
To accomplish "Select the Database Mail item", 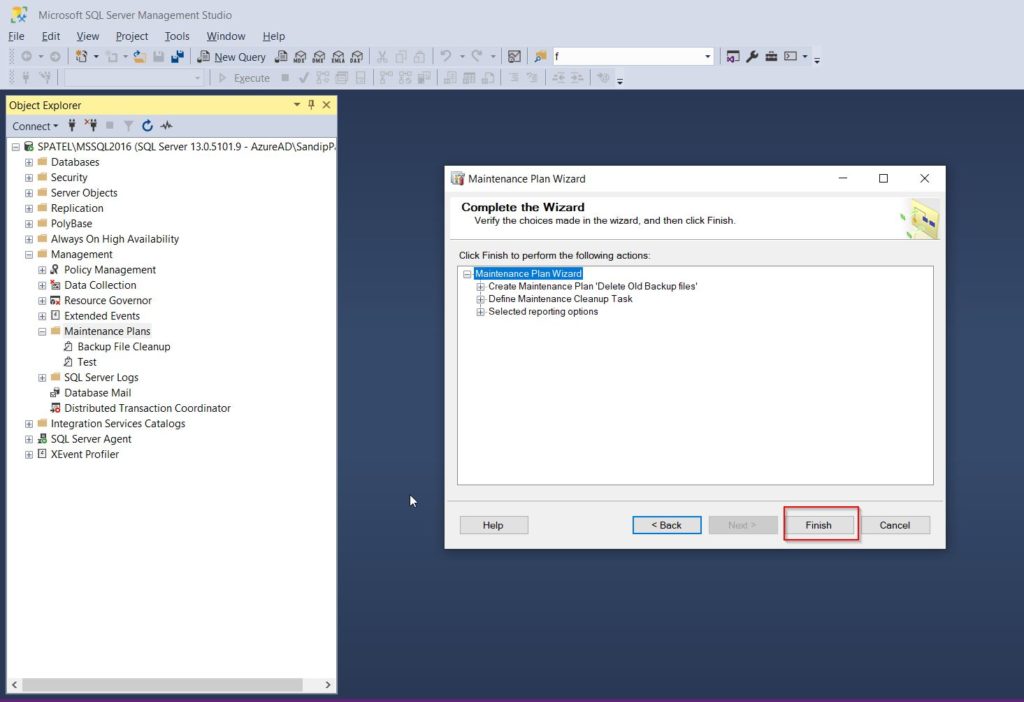I will (97, 393).
